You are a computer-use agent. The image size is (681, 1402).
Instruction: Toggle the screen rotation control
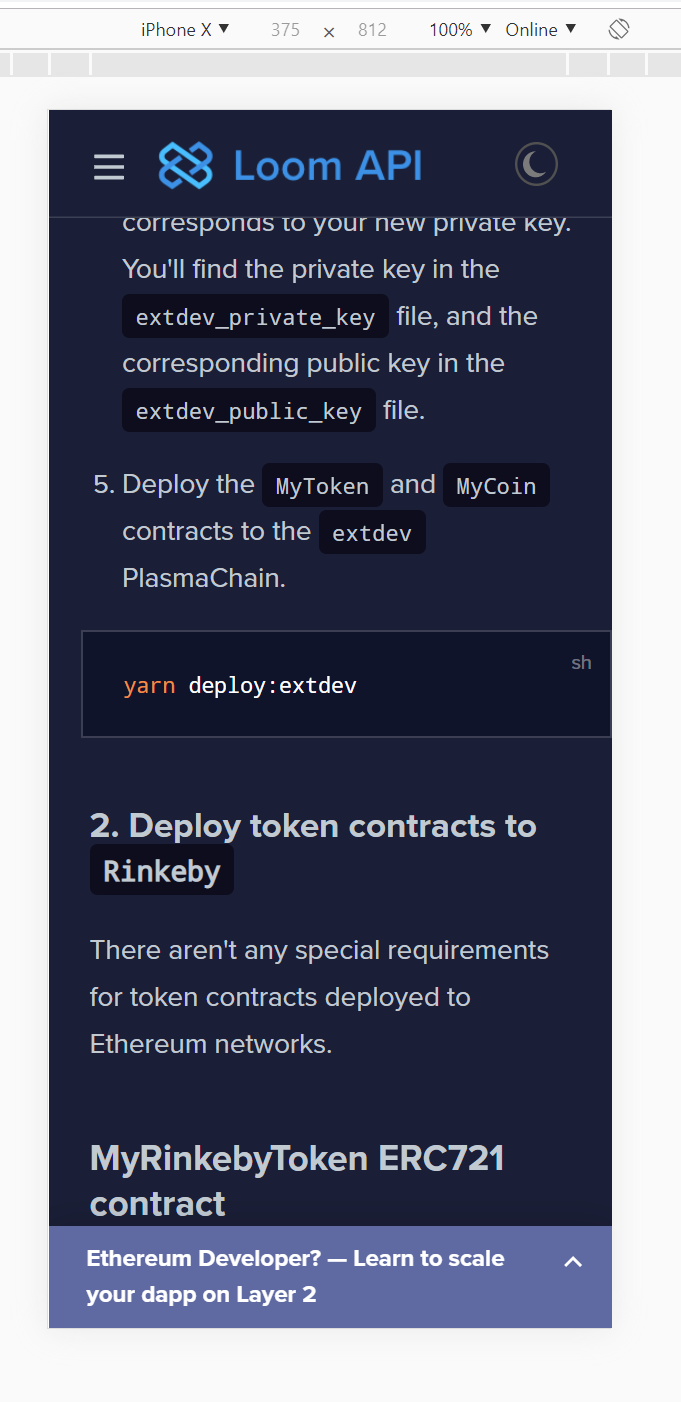(618, 29)
